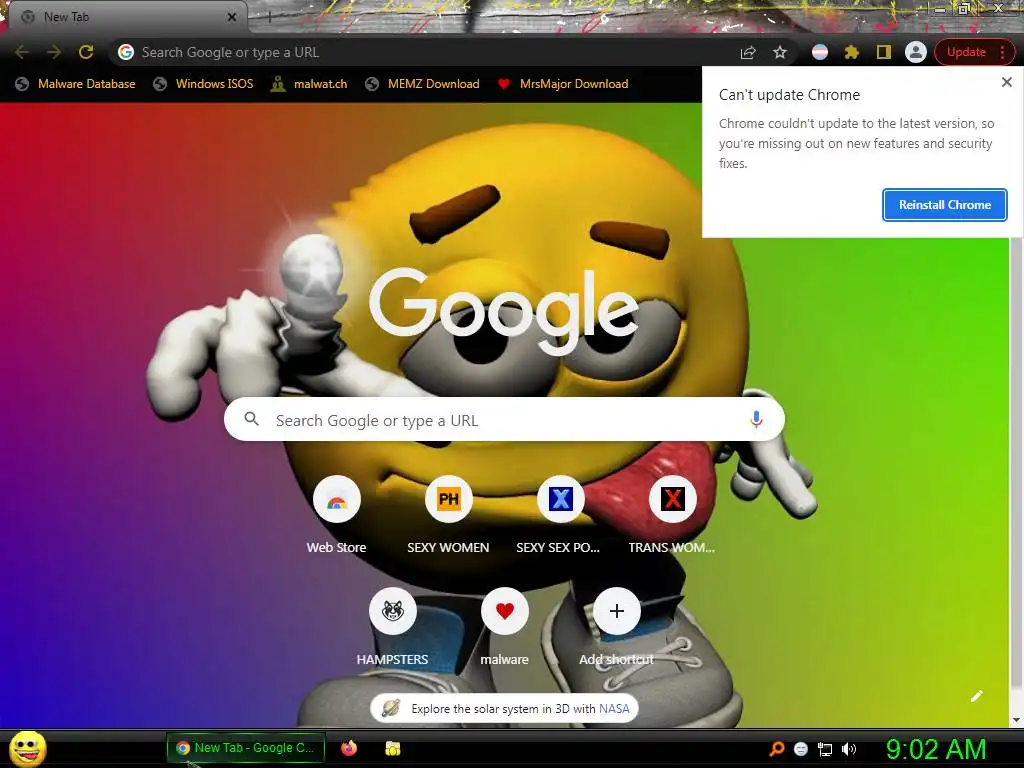Open Chrome three-dot menu
Viewport: 1024px width, 768px height.
1002,52
